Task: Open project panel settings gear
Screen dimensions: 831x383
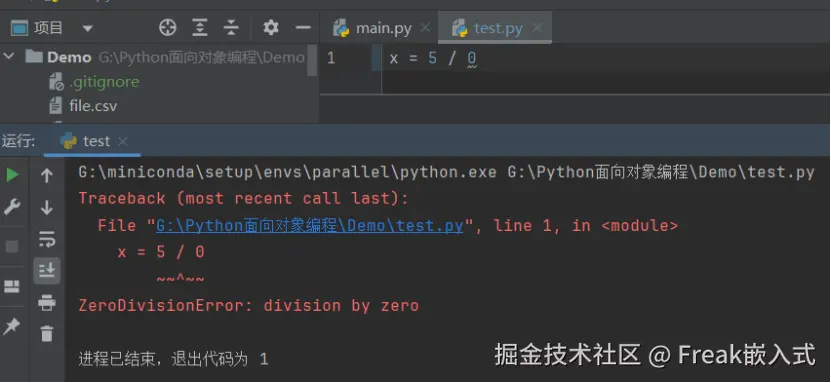Action: (271, 28)
